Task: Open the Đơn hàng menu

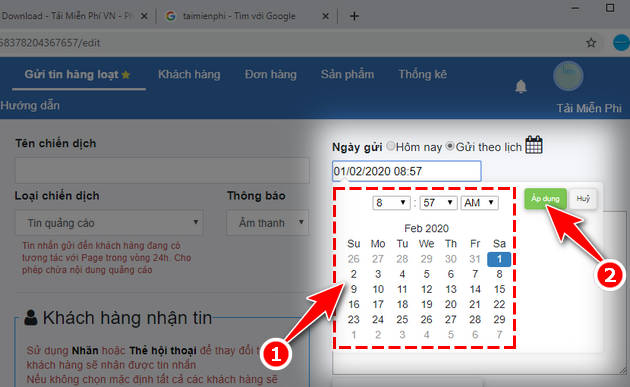Action: coord(271,74)
